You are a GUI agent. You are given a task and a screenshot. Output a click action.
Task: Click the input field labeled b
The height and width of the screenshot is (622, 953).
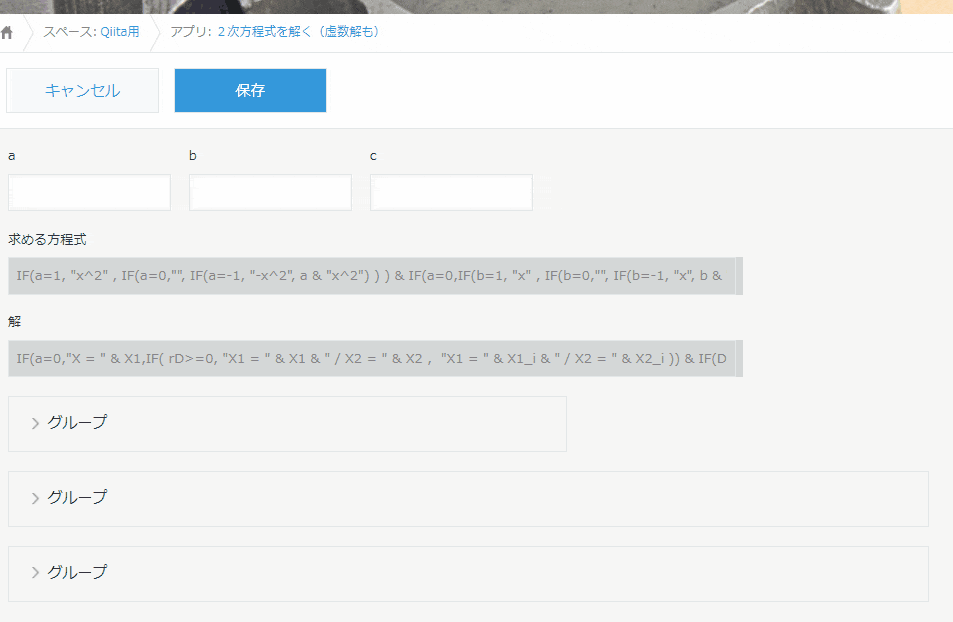(x=270, y=192)
